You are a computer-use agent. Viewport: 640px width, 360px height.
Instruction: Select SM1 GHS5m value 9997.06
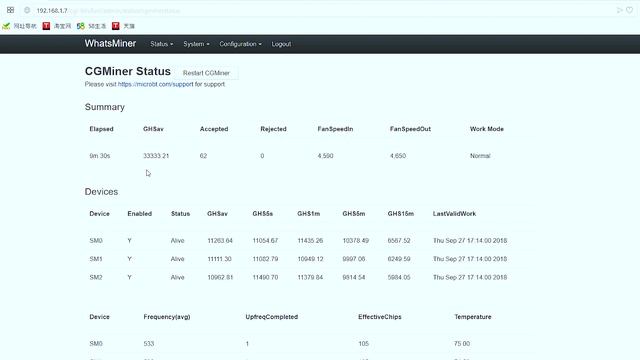(354, 259)
